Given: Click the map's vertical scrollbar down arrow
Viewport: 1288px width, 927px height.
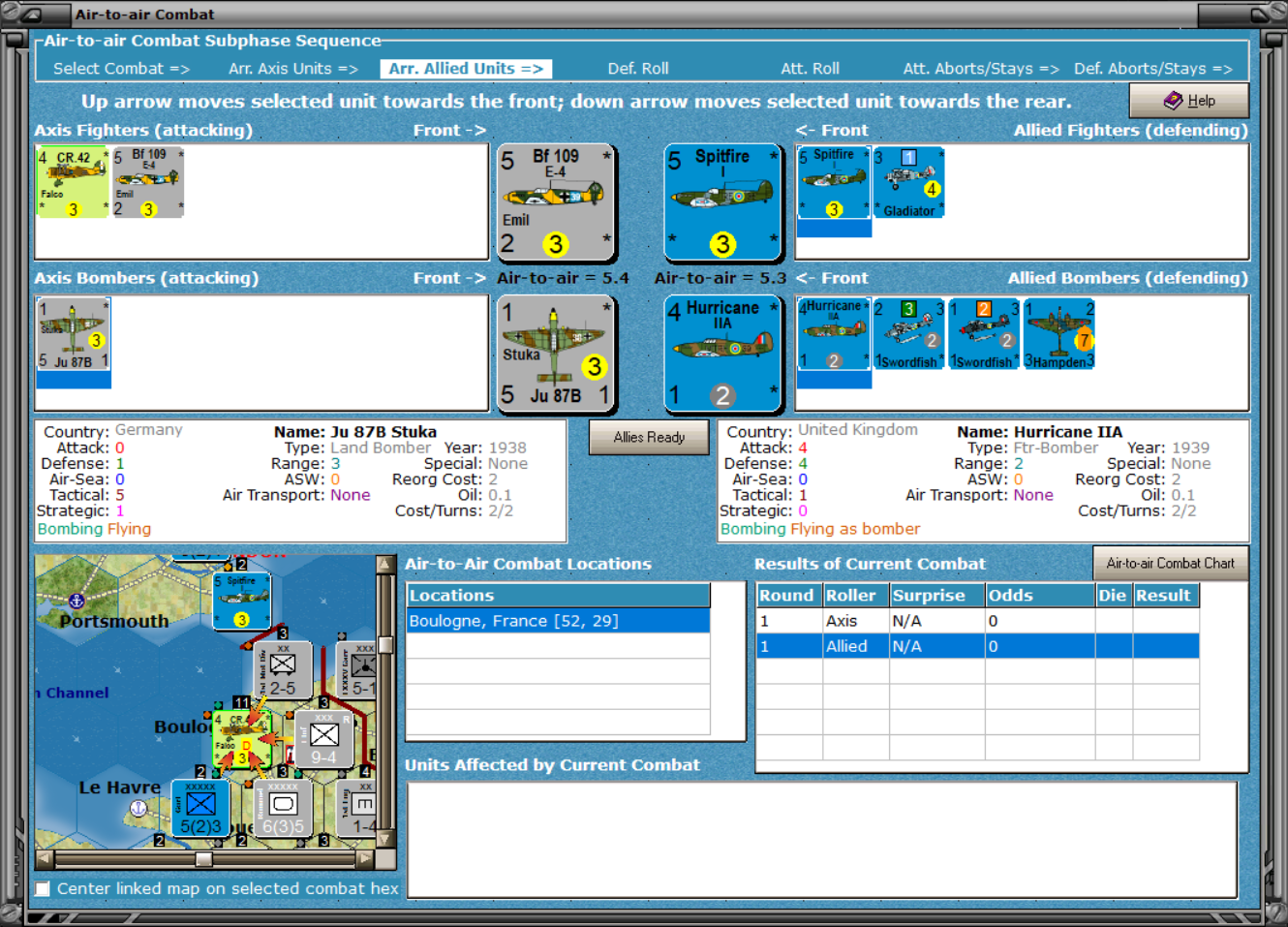Looking at the screenshot, I should (x=385, y=840).
